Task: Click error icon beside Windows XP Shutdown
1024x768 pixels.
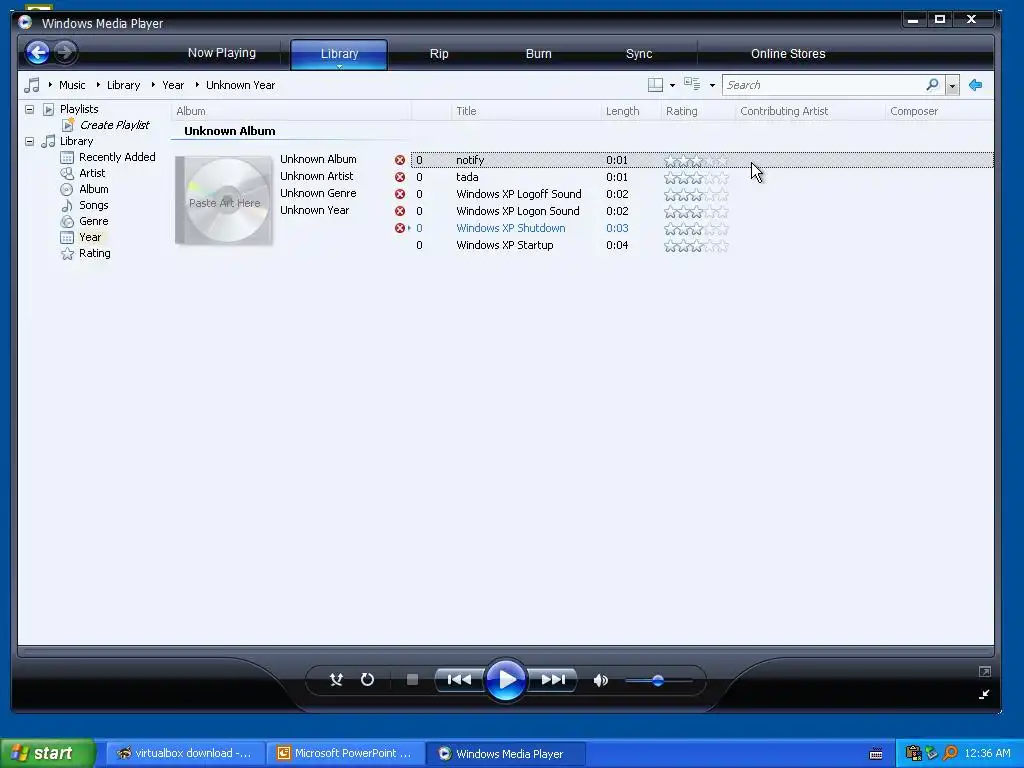Action: 400,228
